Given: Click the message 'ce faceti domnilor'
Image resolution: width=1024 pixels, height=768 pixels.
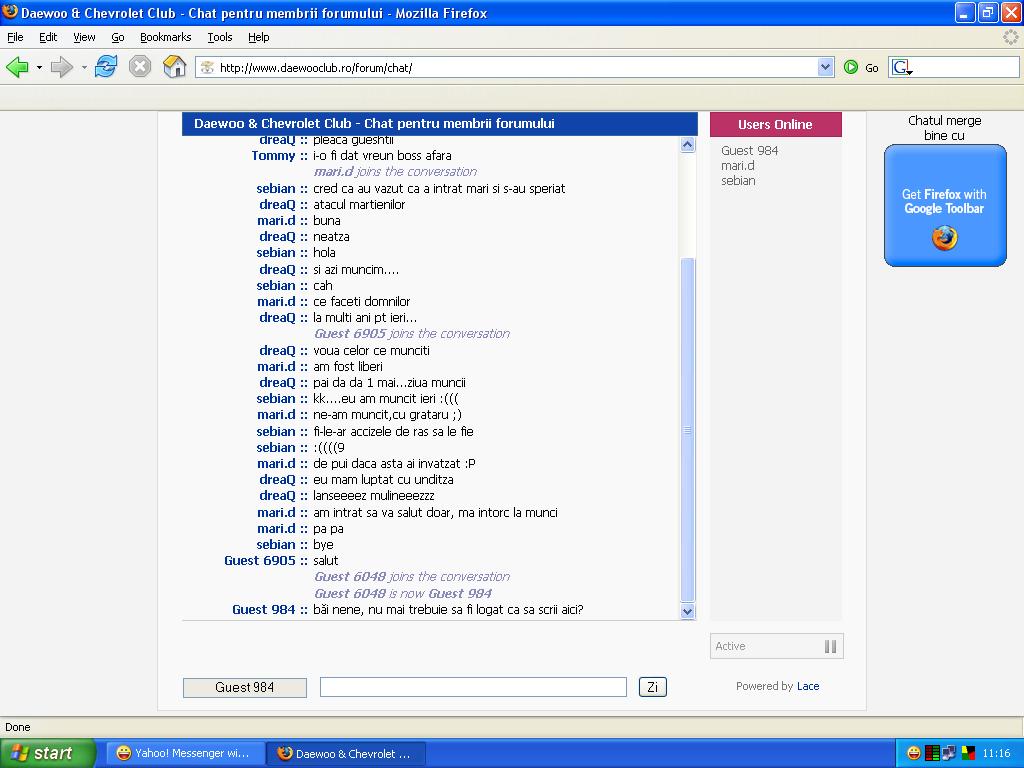Looking at the screenshot, I should (362, 302).
